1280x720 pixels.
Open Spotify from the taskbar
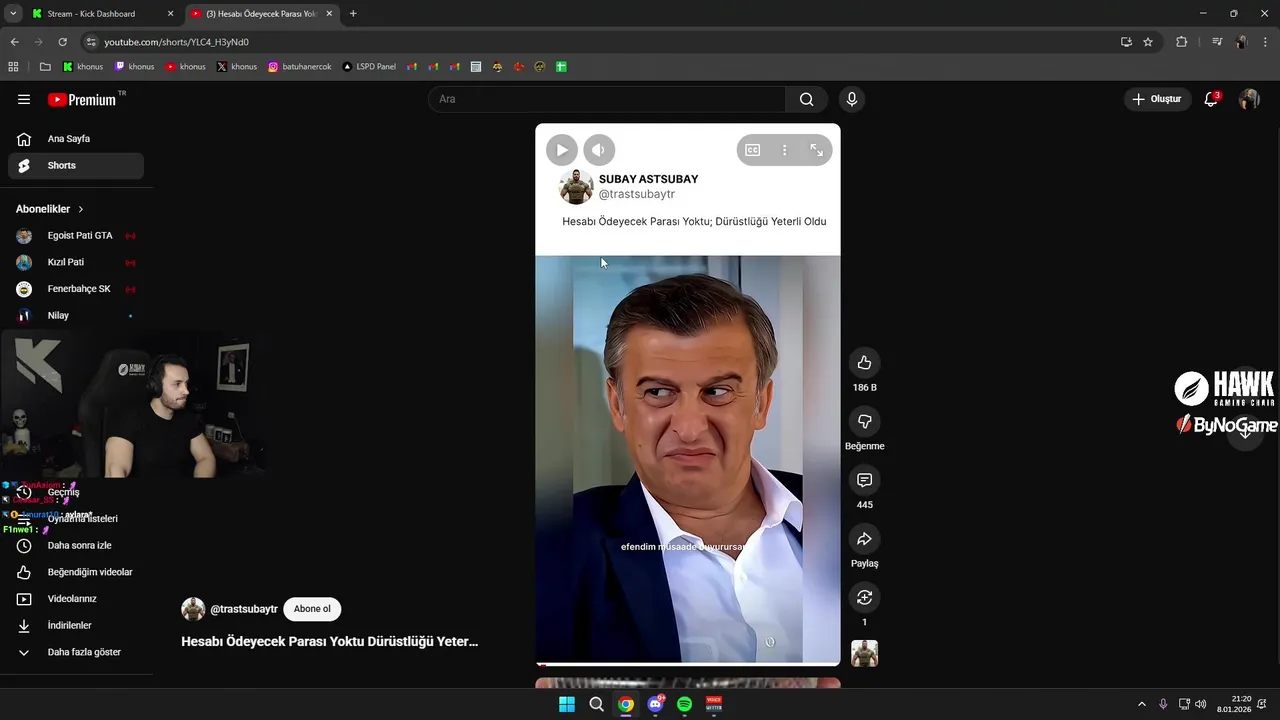click(684, 704)
